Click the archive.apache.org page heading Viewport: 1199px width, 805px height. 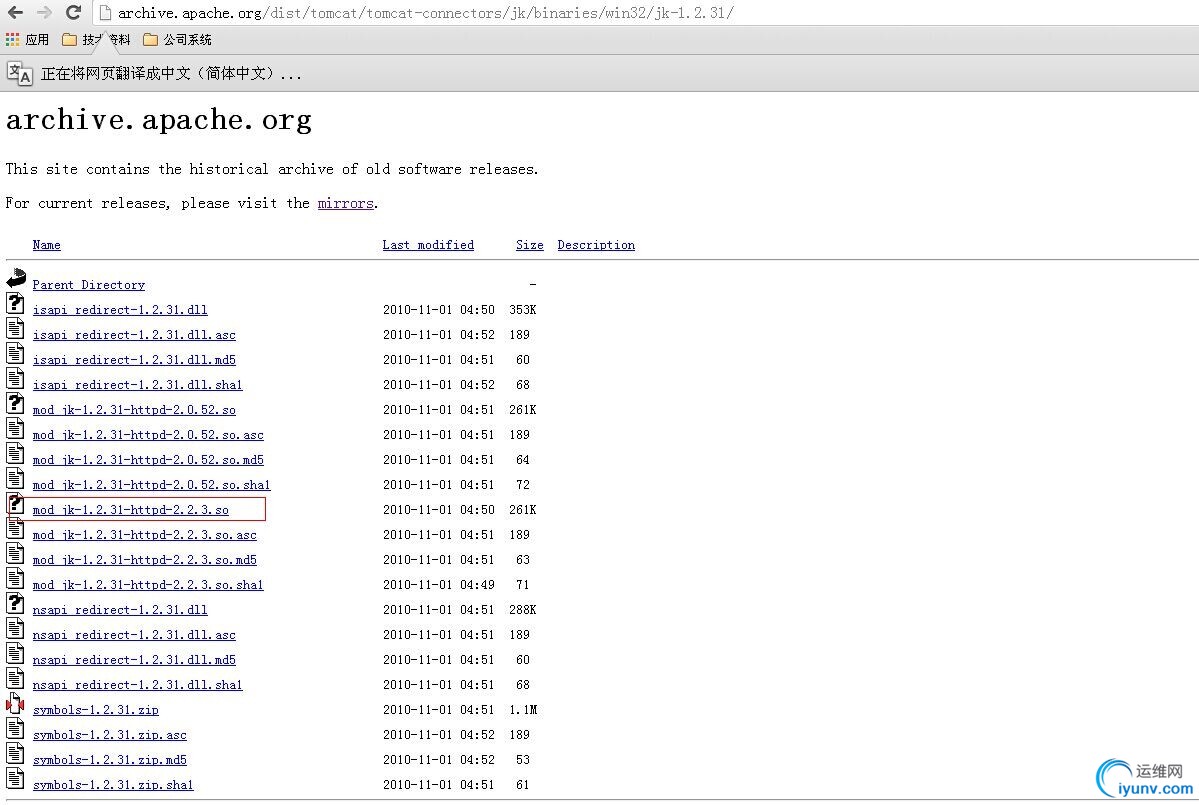pyautogui.click(x=159, y=120)
